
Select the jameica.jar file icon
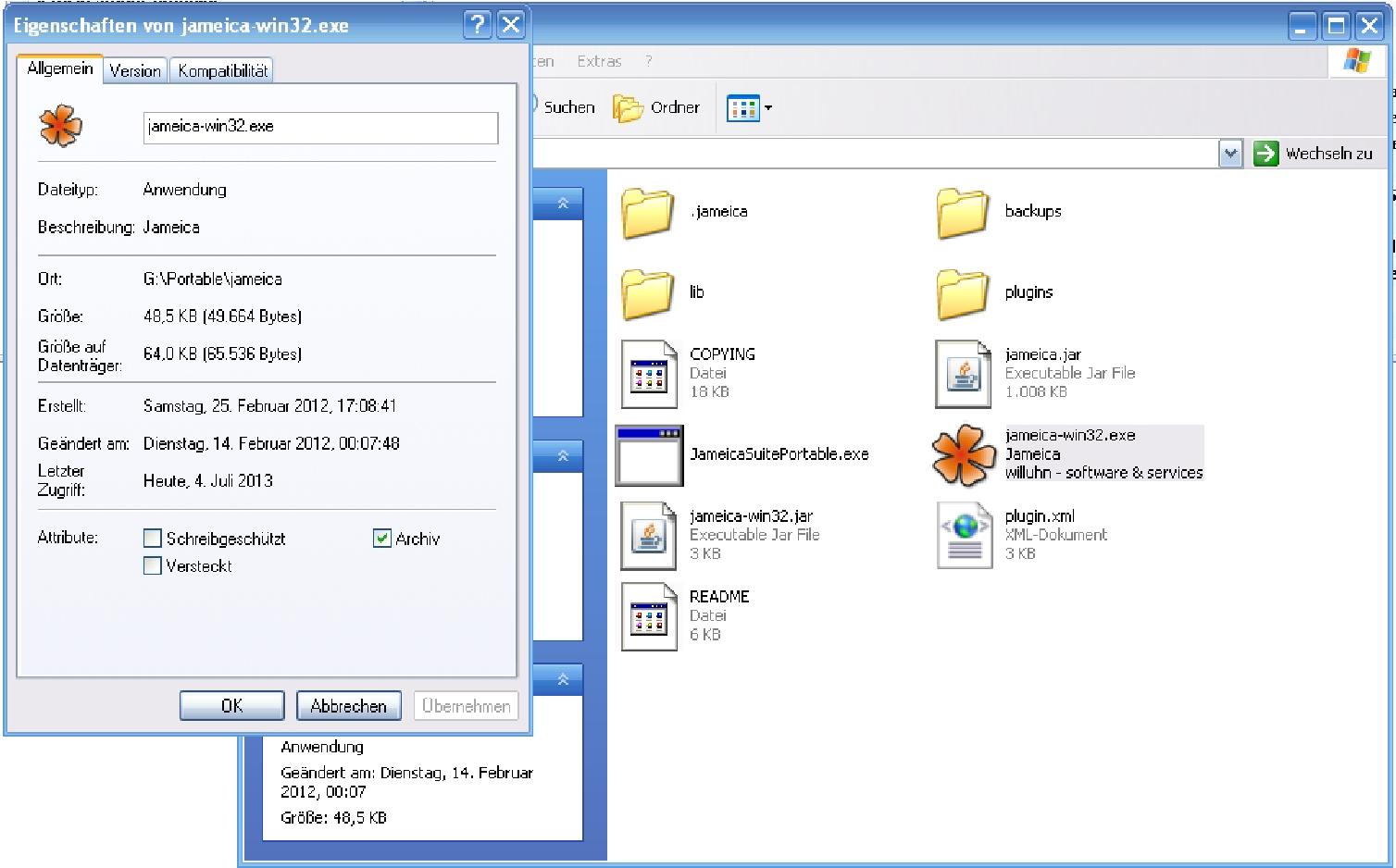click(x=964, y=374)
